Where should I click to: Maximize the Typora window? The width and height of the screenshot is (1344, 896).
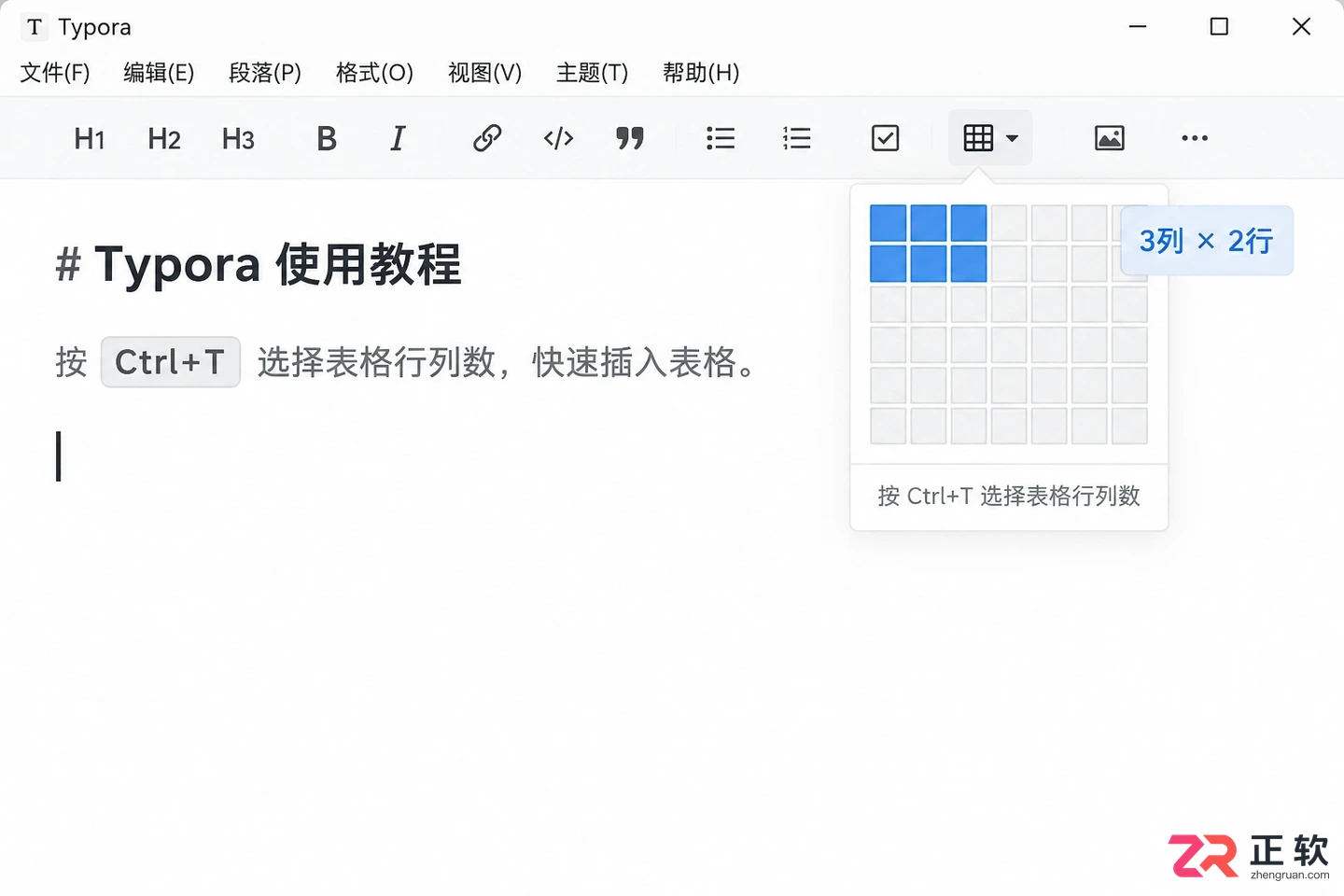1219,27
